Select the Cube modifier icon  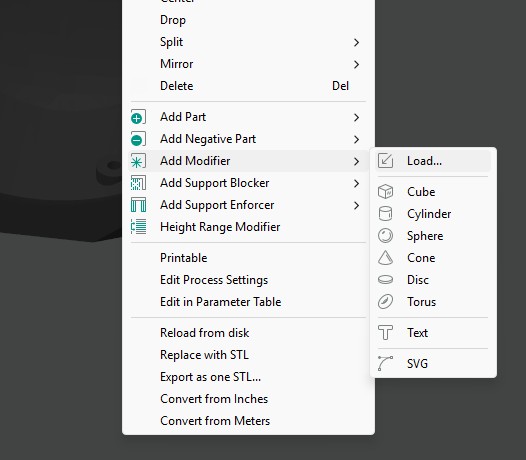[x=385, y=192]
